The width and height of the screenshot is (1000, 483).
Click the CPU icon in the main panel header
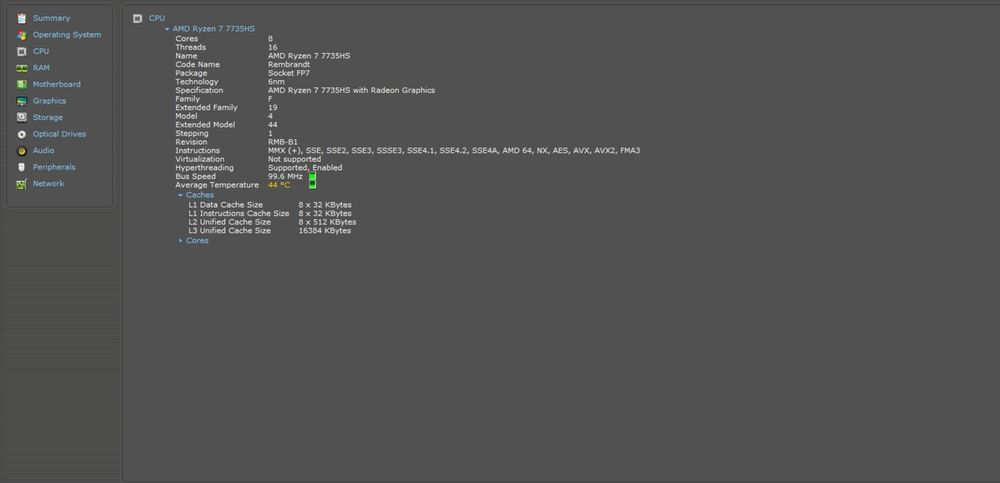pyautogui.click(x=137, y=19)
